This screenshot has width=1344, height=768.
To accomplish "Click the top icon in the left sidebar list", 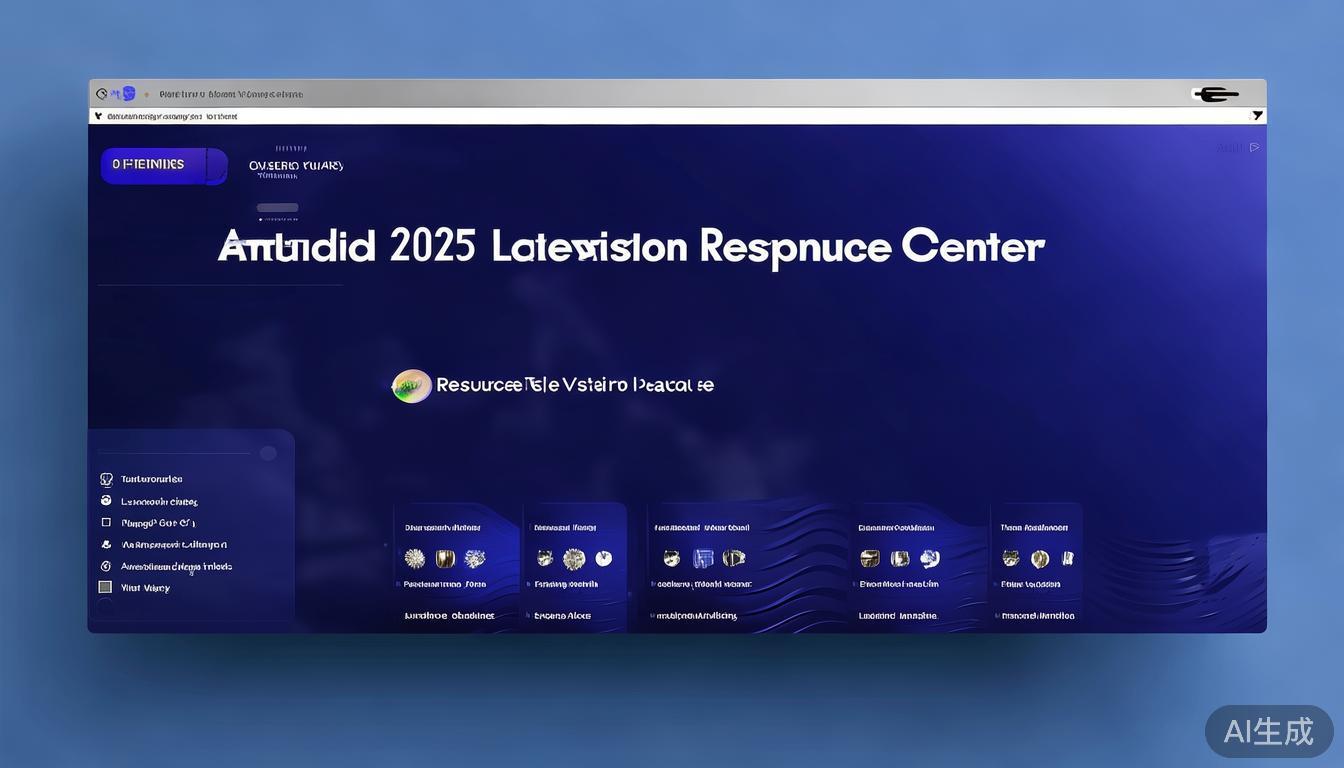I will click(106, 479).
